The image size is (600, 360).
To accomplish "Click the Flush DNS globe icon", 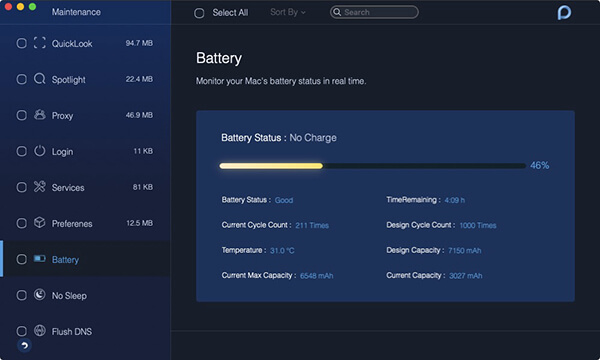I will point(39,331).
